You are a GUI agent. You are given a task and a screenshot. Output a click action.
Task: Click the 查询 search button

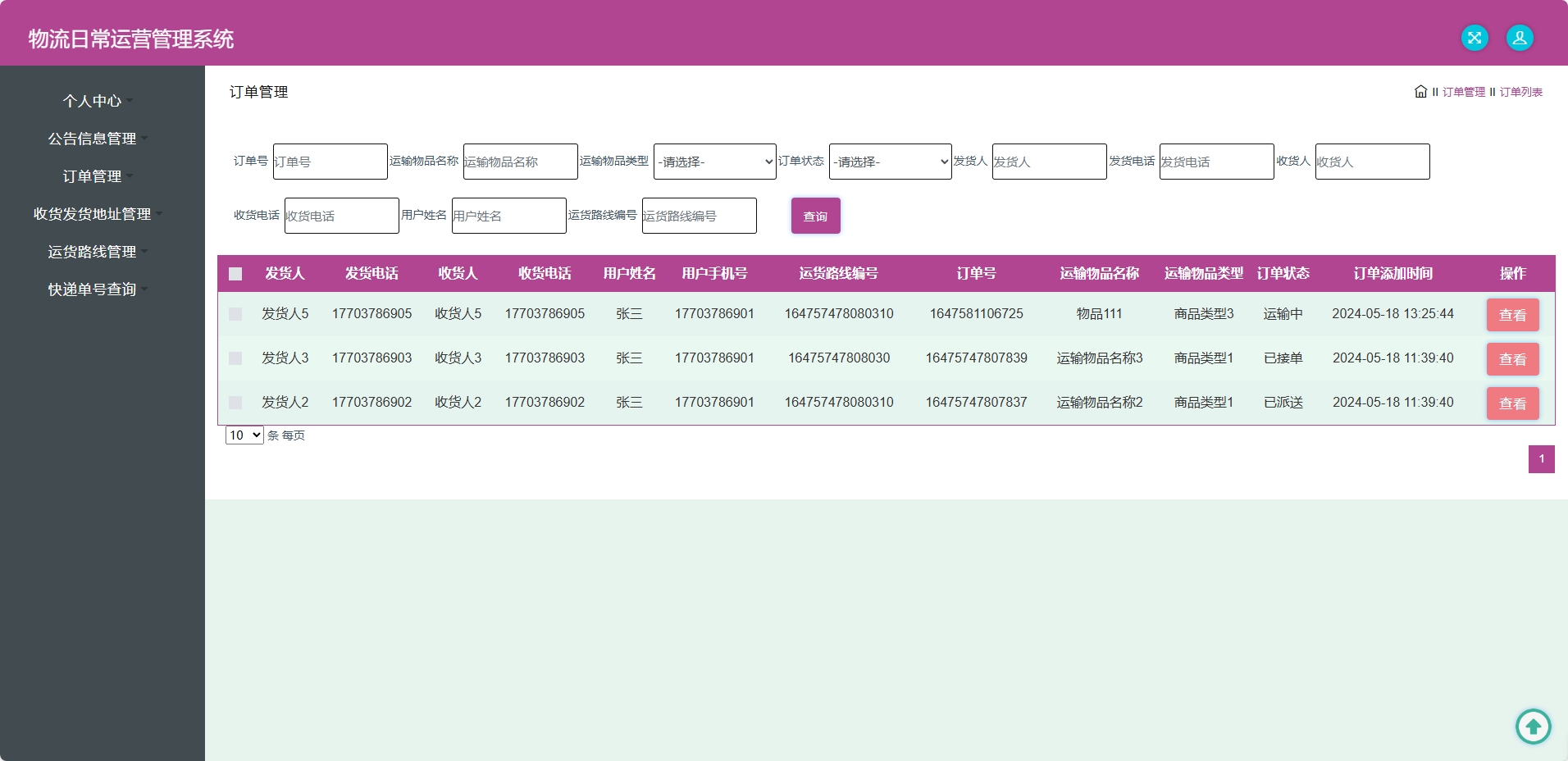click(815, 216)
